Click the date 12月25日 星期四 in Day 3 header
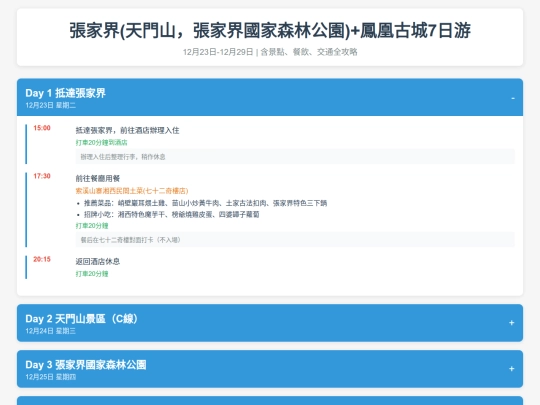The height and width of the screenshot is (405, 540). click(51, 377)
